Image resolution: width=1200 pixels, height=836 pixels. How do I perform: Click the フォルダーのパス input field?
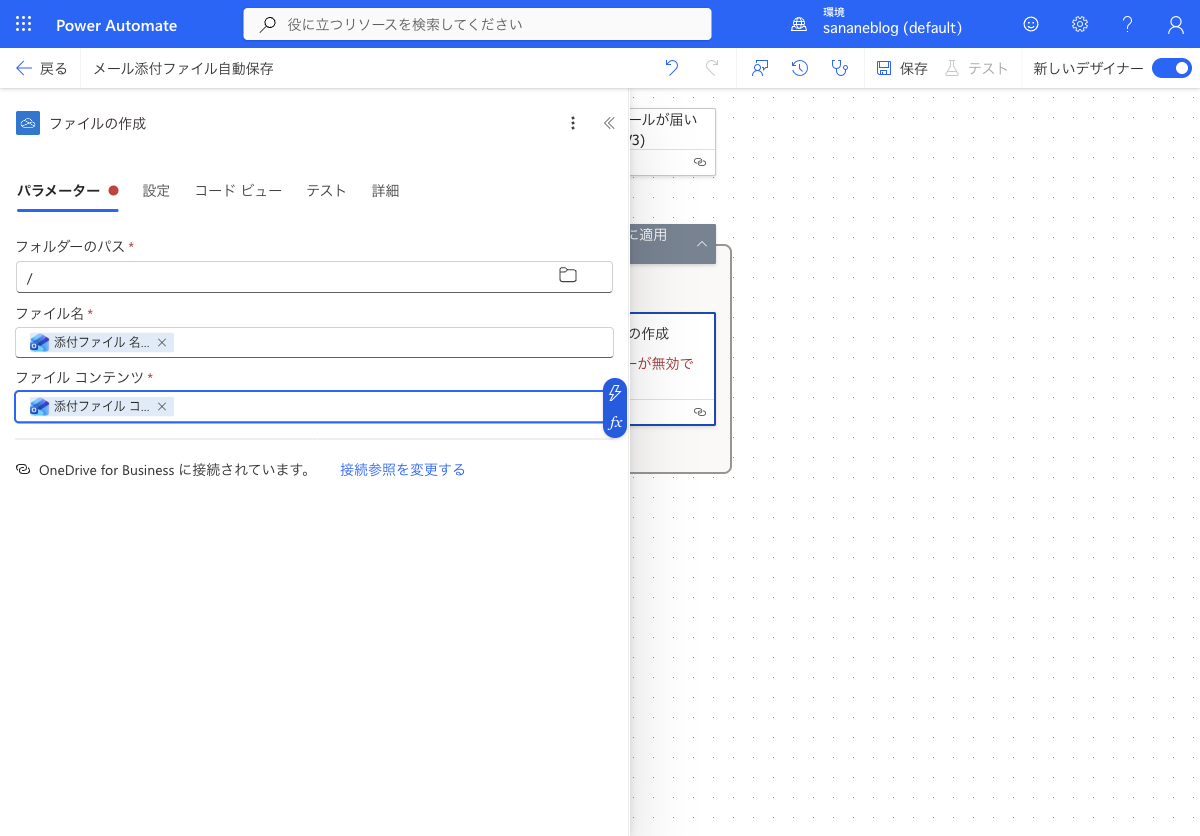314,277
